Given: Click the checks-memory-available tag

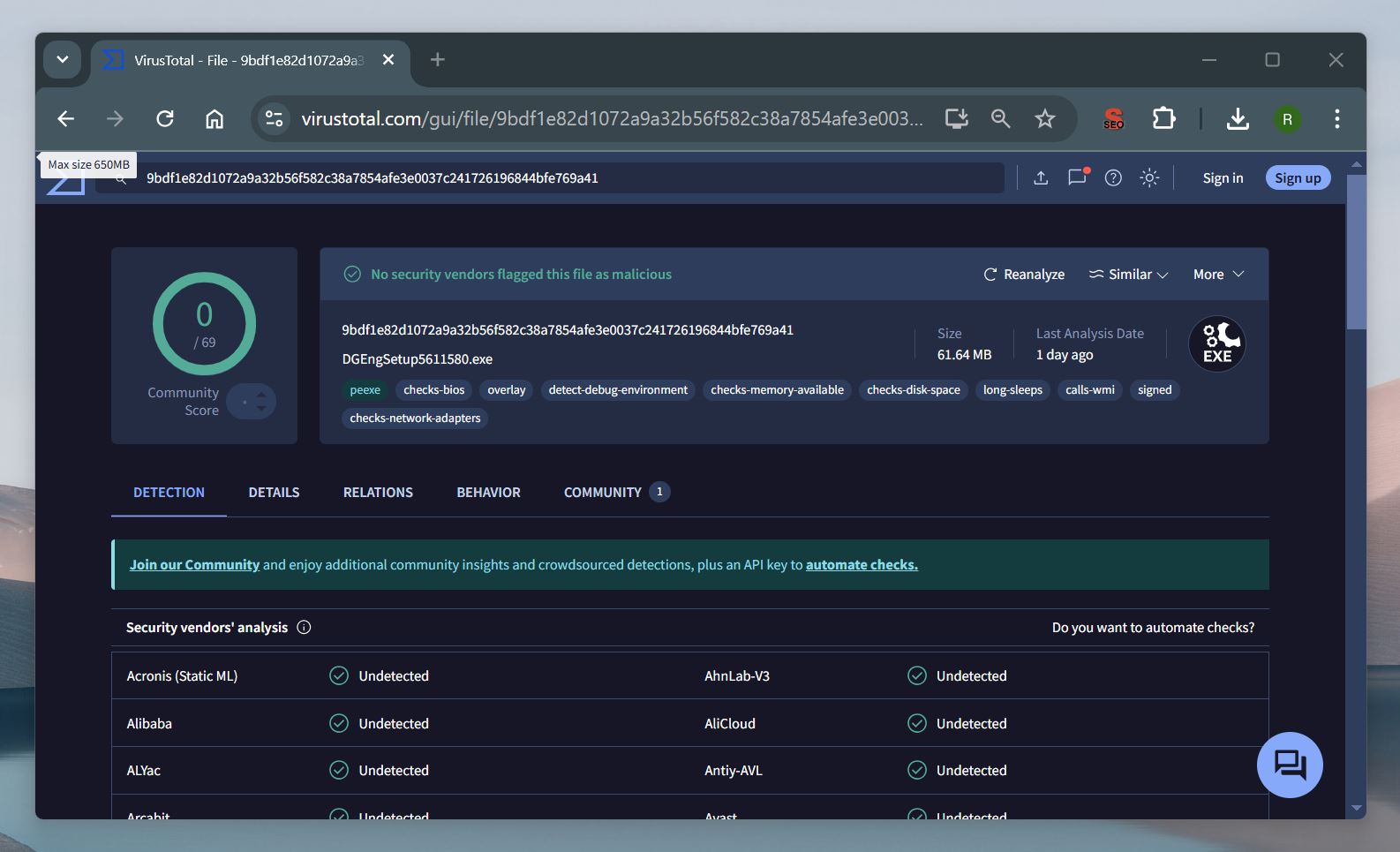Looking at the screenshot, I should tap(777, 389).
